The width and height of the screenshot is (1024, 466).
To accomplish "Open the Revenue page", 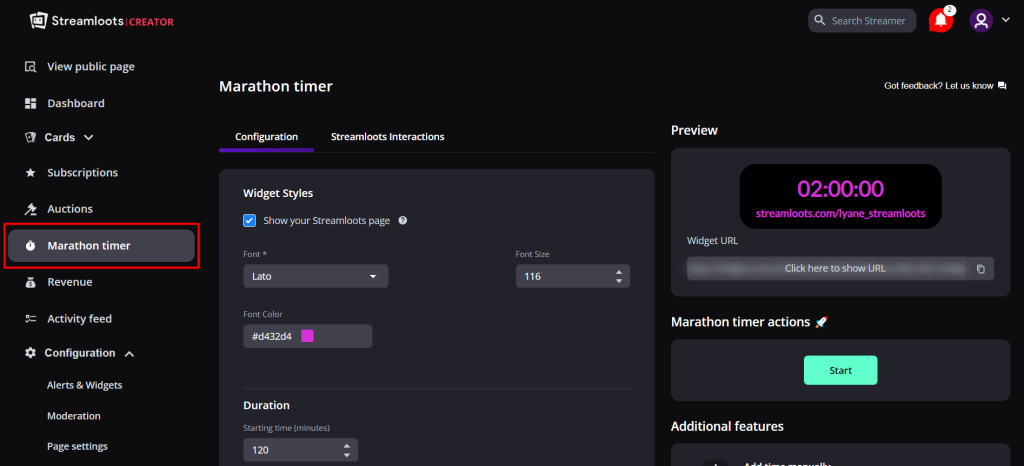I will coord(69,282).
